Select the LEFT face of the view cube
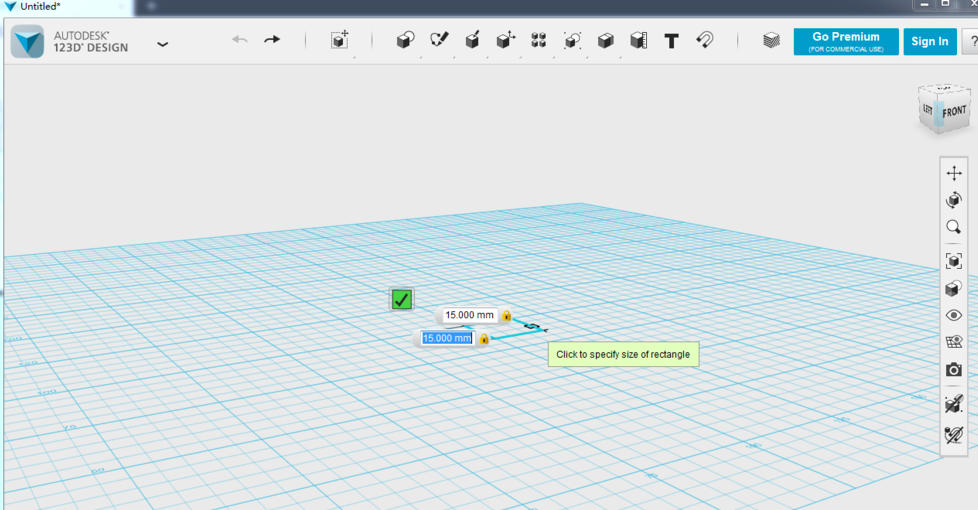Image resolution: width=978 pixels, height=510 pixels. [927, 110]
